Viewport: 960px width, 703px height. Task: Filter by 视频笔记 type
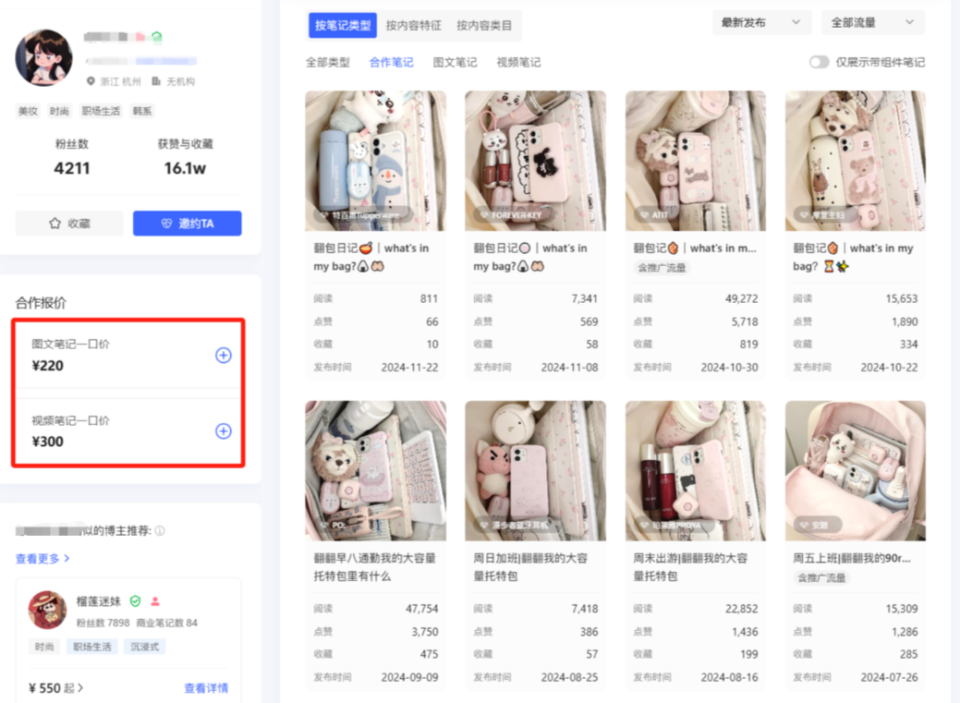[x=518, y=62]
